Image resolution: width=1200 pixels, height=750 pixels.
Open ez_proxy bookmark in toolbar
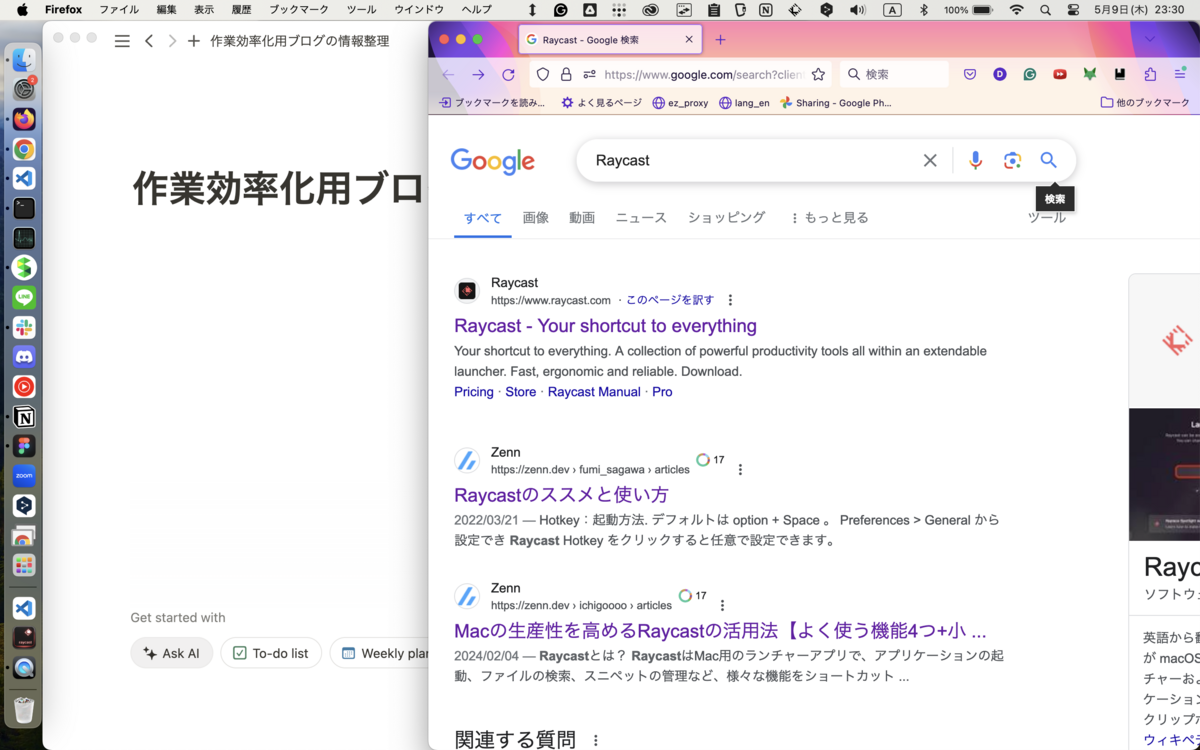click(x=680, y=102)
